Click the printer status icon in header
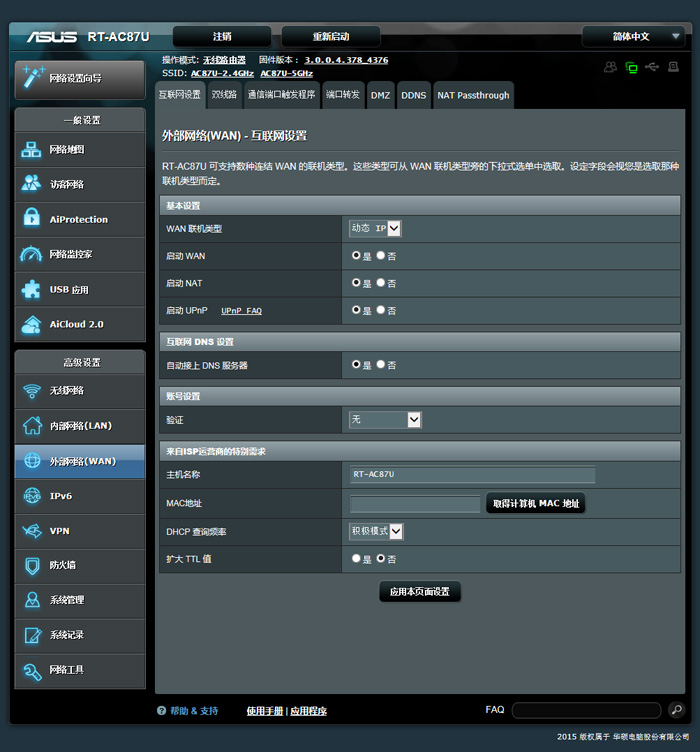Image resolution: width=700 pixels, height=752 pixels. (673, 67)
